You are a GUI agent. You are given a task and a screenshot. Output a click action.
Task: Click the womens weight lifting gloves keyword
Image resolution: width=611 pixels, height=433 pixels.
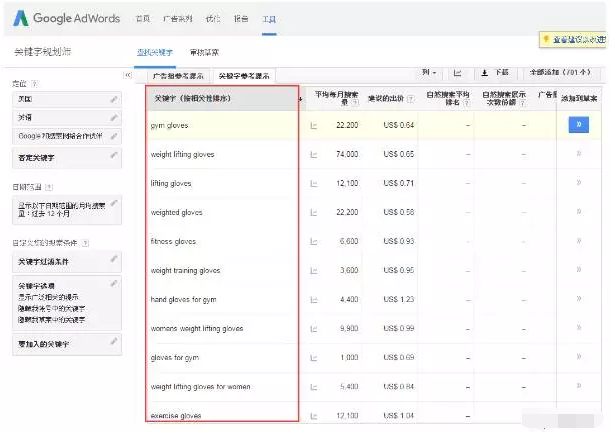coord(197,328)
